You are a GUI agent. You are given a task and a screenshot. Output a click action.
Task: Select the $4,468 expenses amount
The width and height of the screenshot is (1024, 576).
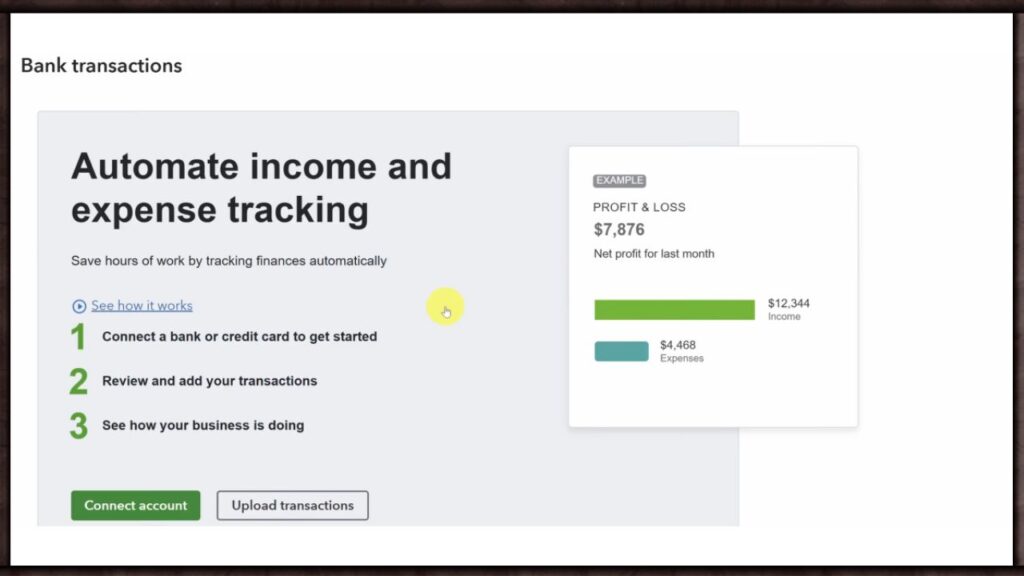point(677,345)
